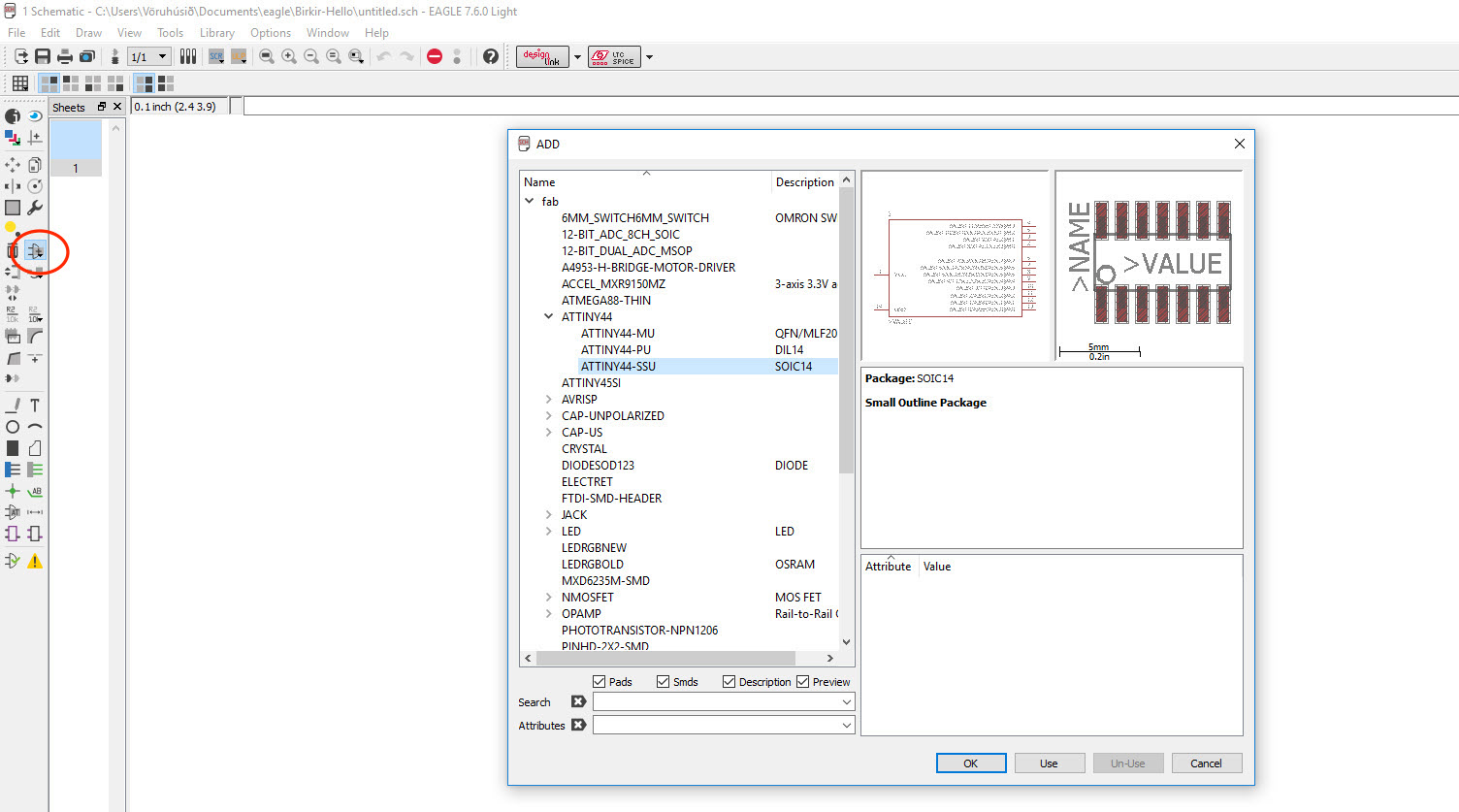Save the schematic with the disk icon
Viewport: 1459px width, 812px height.
point(43,56)
